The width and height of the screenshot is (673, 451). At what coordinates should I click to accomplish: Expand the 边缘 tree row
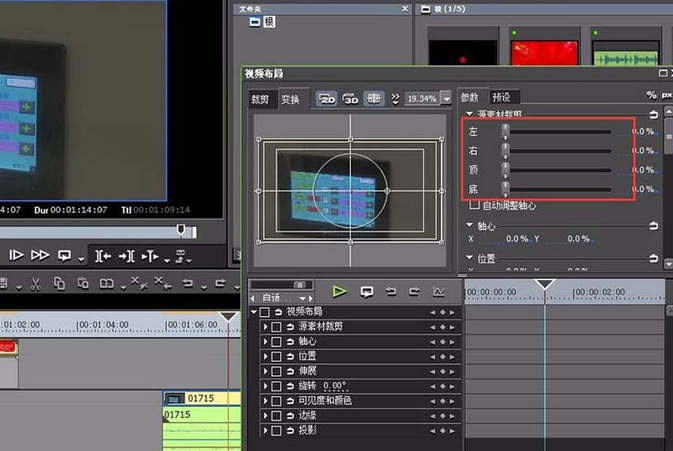click(265, 416)
